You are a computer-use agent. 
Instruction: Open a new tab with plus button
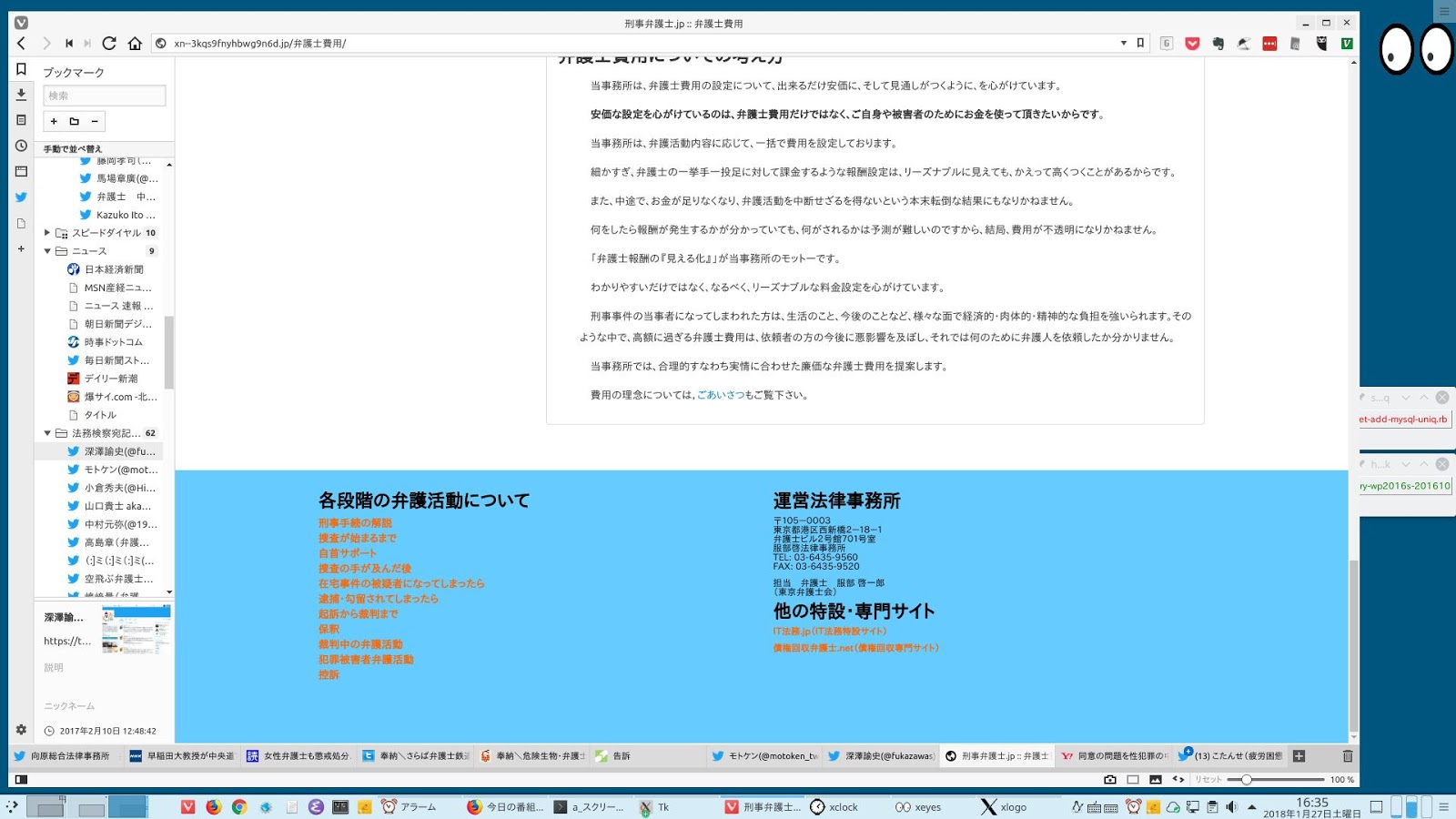pyautogui.click(x=1299, y=755)
